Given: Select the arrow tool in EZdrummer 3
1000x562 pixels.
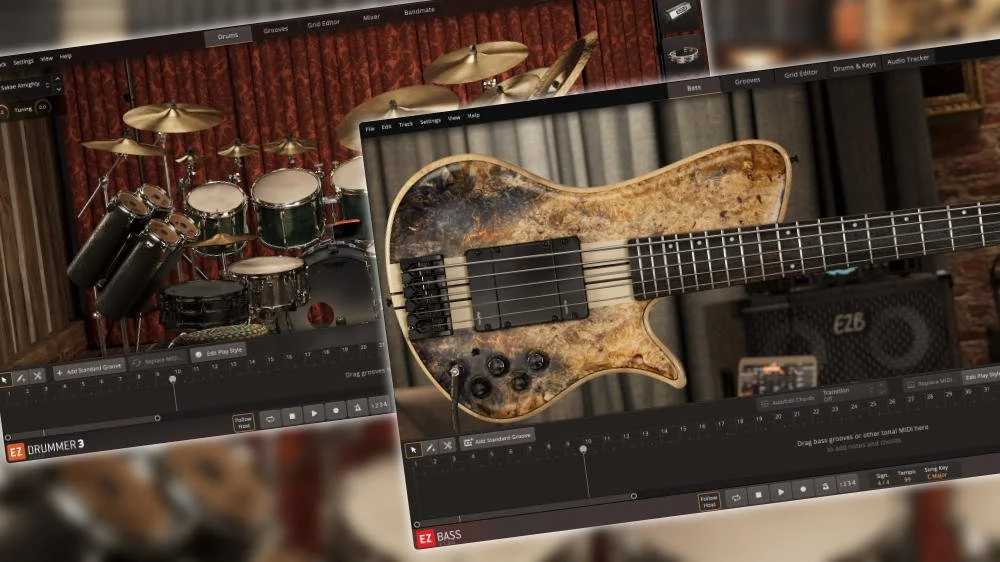Looking at the screenshot, I should tap(4, 379).
